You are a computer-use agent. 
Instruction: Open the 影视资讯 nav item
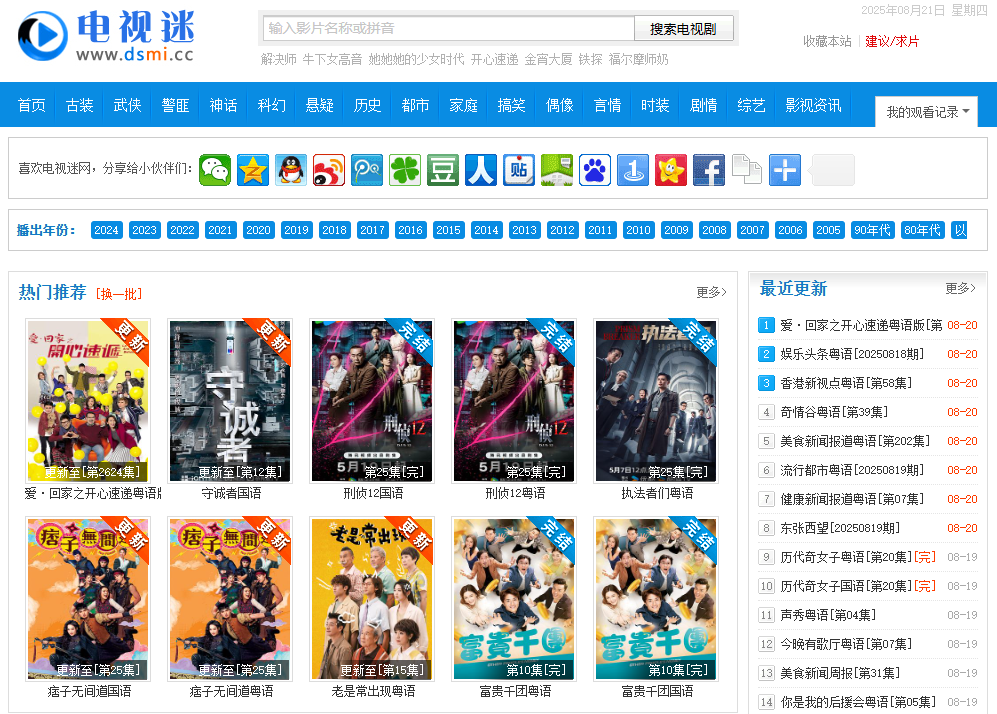[x=813, y=105]
